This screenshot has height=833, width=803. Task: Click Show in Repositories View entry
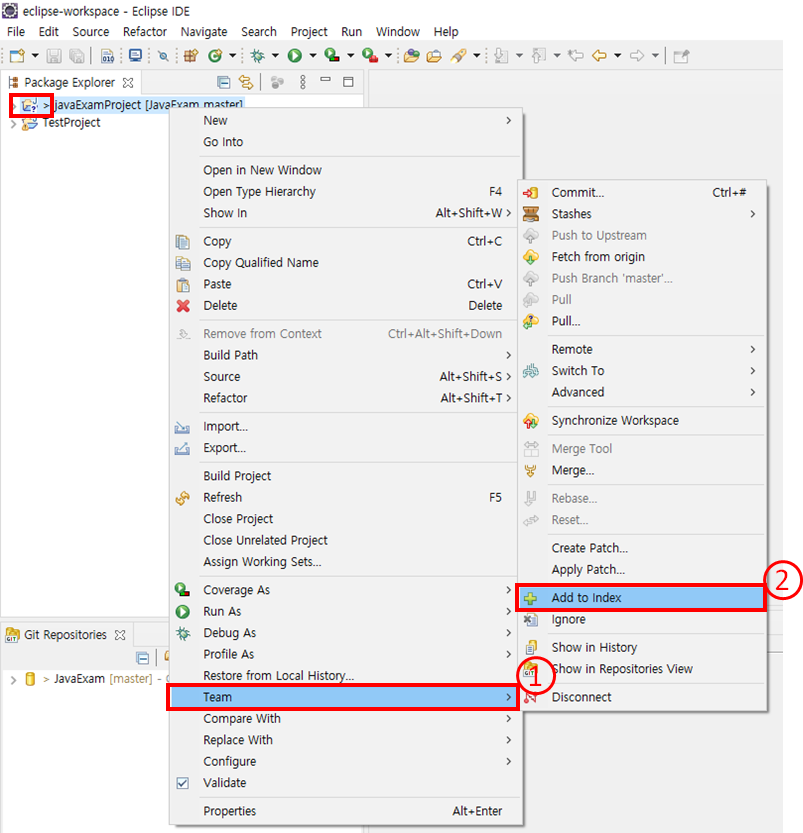642,669
